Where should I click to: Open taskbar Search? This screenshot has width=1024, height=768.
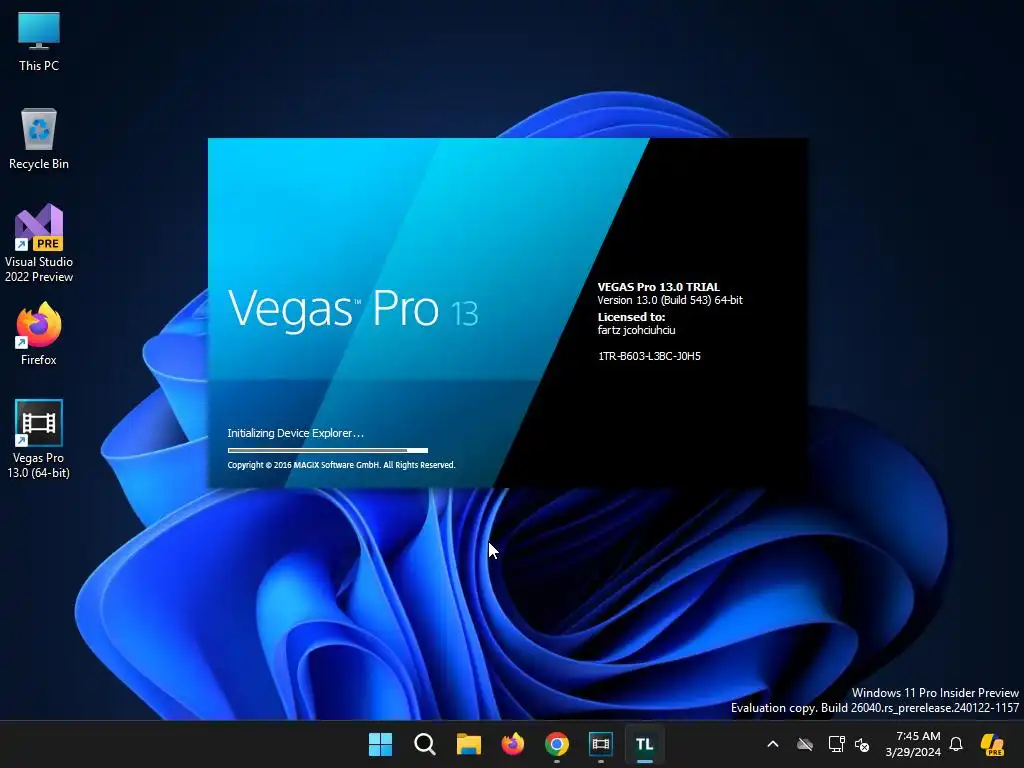[424, 744]
